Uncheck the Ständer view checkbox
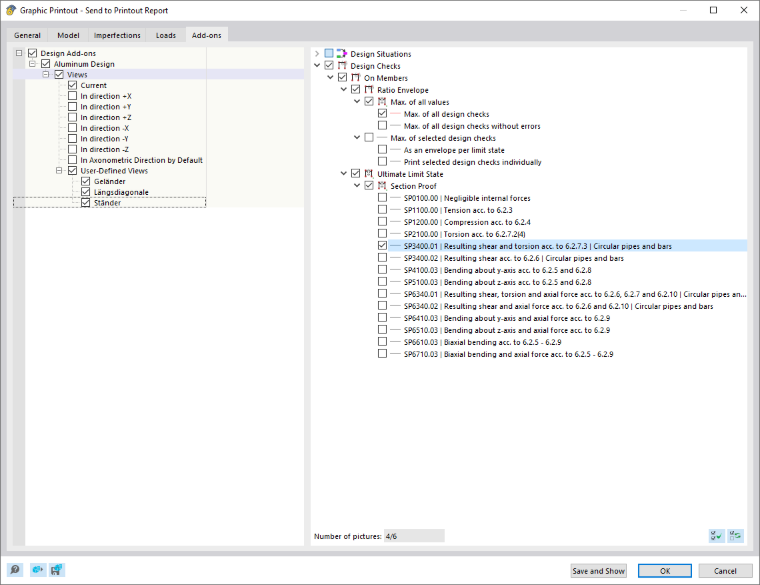Image resolution: width=760 pixels, height=585 pixels. point(86,203)
